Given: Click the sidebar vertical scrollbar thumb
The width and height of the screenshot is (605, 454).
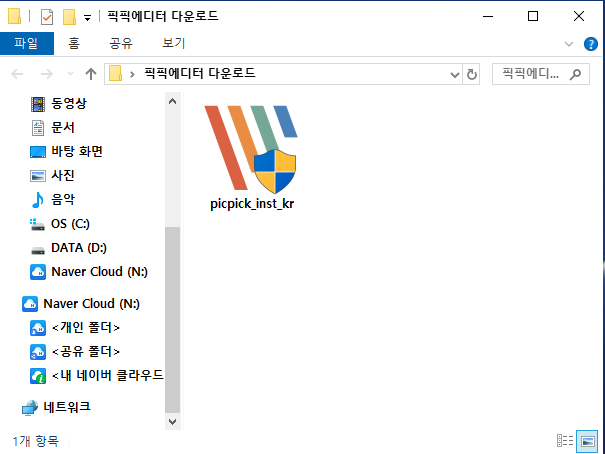Looking at the screenshot, I should pyautogui.click(x=172, y=320).
